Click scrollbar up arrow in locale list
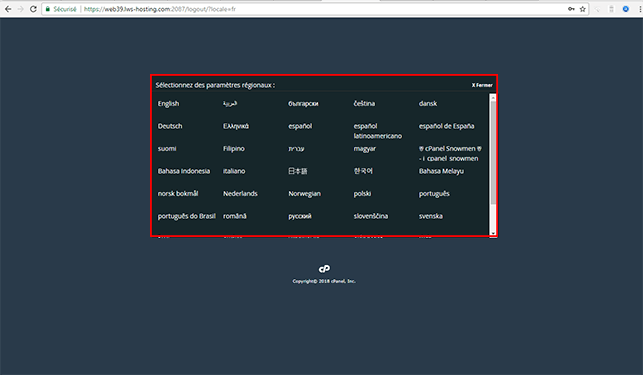The image size is (643, 375). [x=493, y=97]
